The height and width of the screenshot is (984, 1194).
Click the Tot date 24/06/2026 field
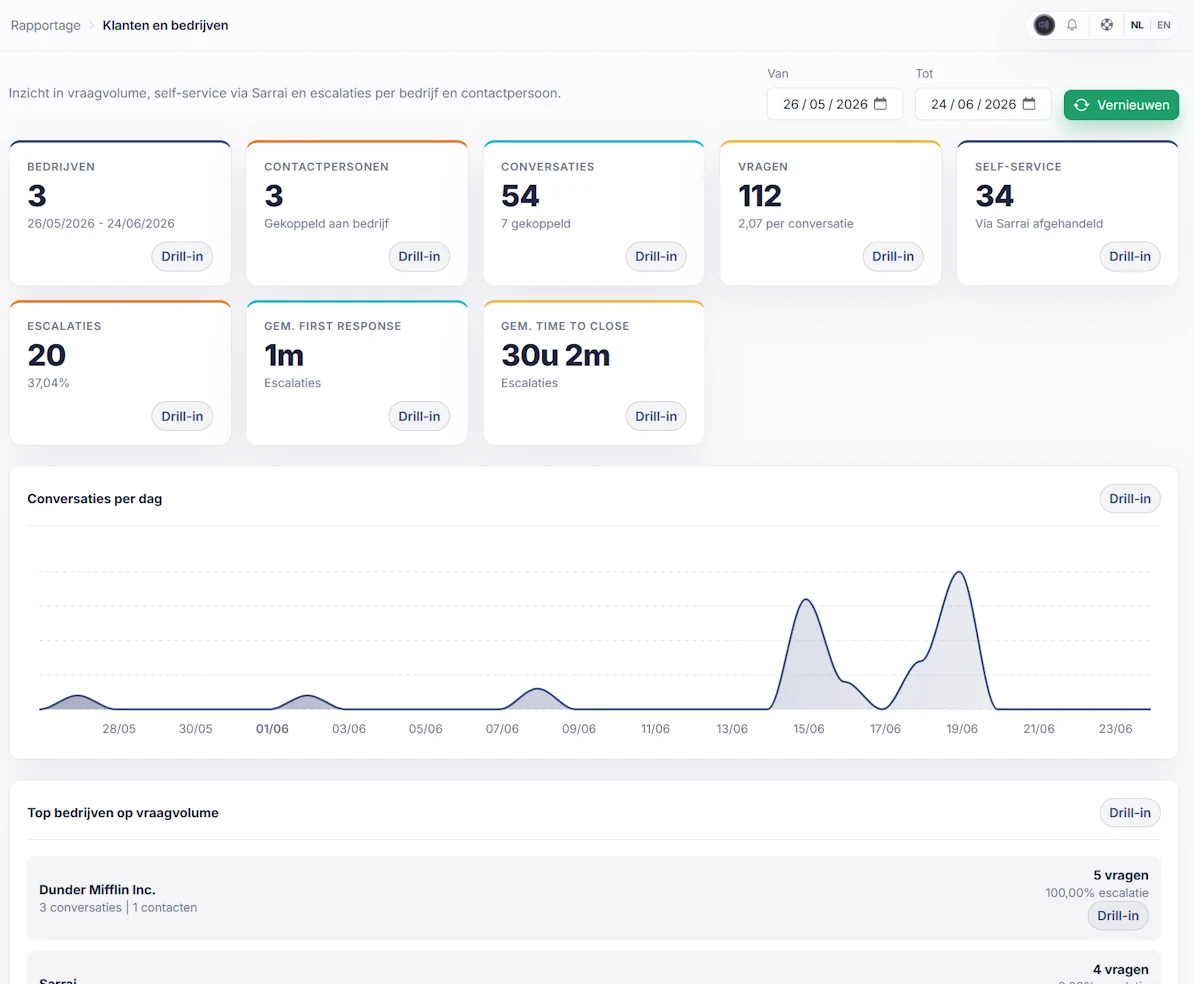(x=983, y=104)
